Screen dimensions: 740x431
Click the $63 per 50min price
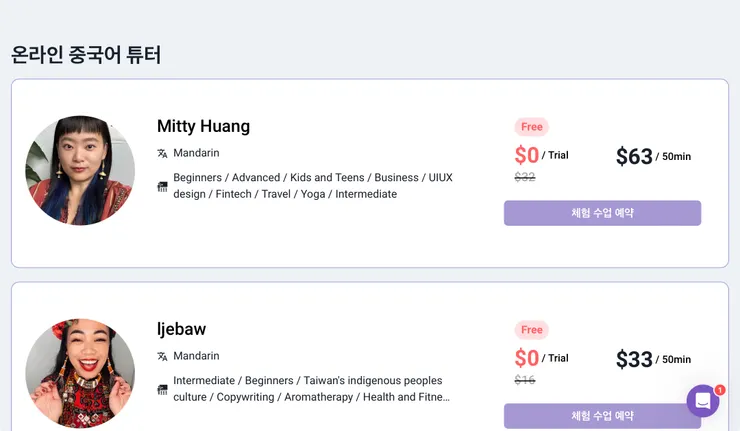pos(652,156)
